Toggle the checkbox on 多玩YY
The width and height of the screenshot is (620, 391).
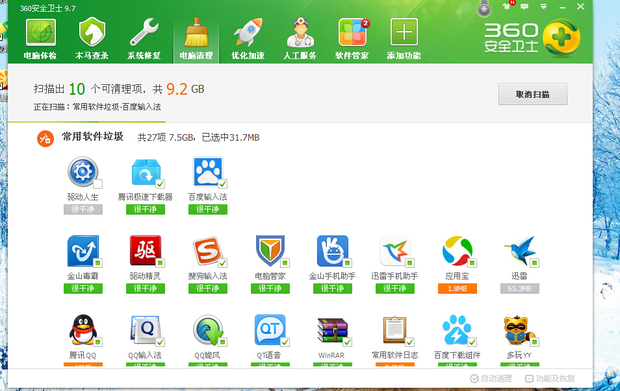point(535,342)
